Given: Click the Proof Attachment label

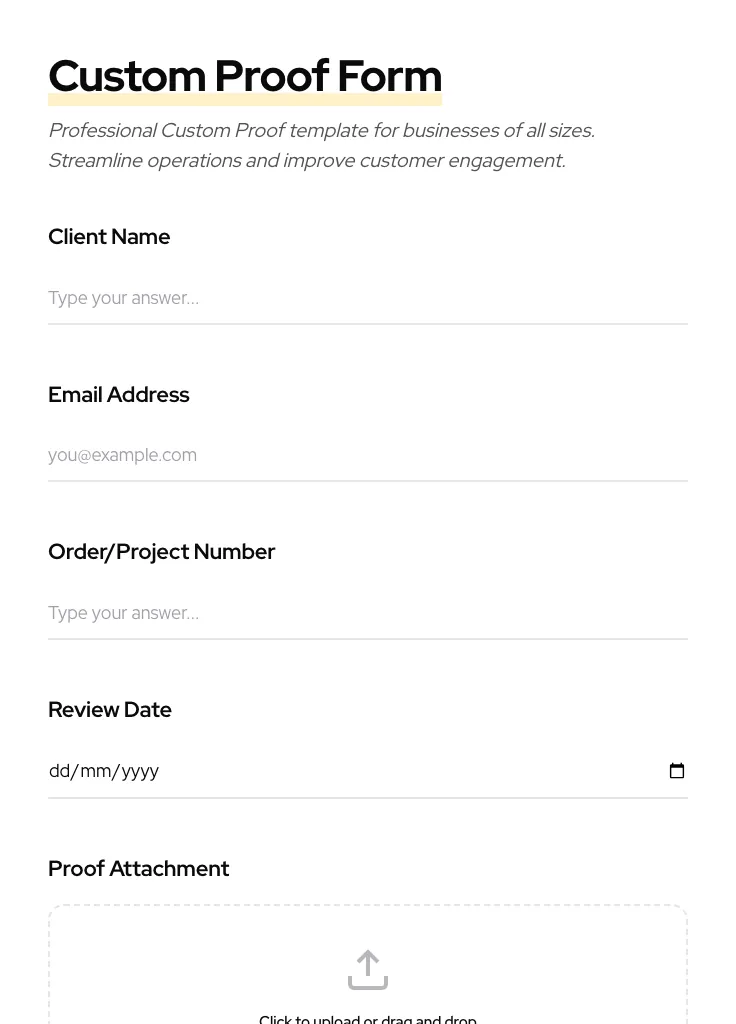Looking at the screenshot, I should pyautogui.click(x=139, y=869).
